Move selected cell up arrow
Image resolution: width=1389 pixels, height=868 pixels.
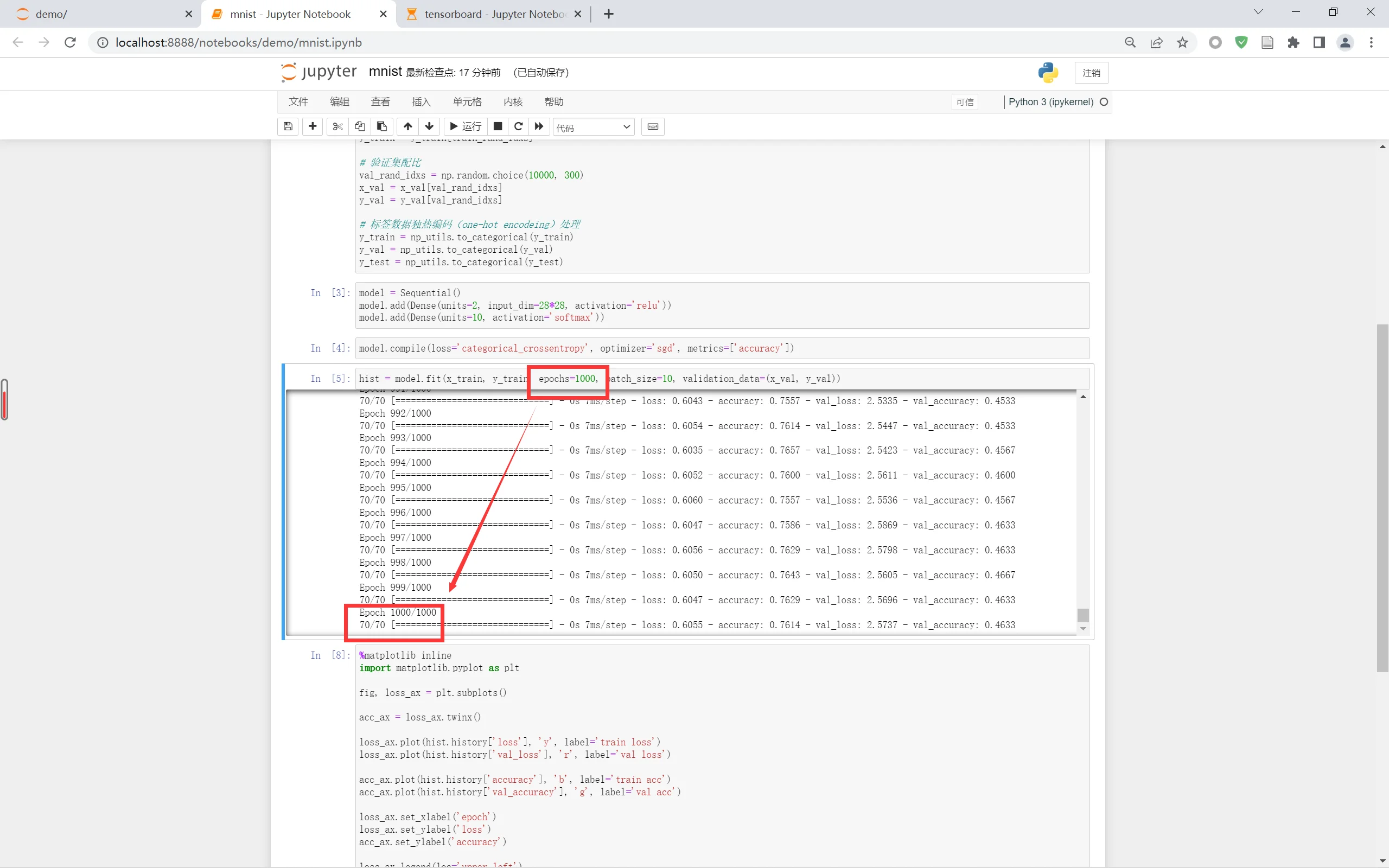pyautogui.click(x=407, y=126)
